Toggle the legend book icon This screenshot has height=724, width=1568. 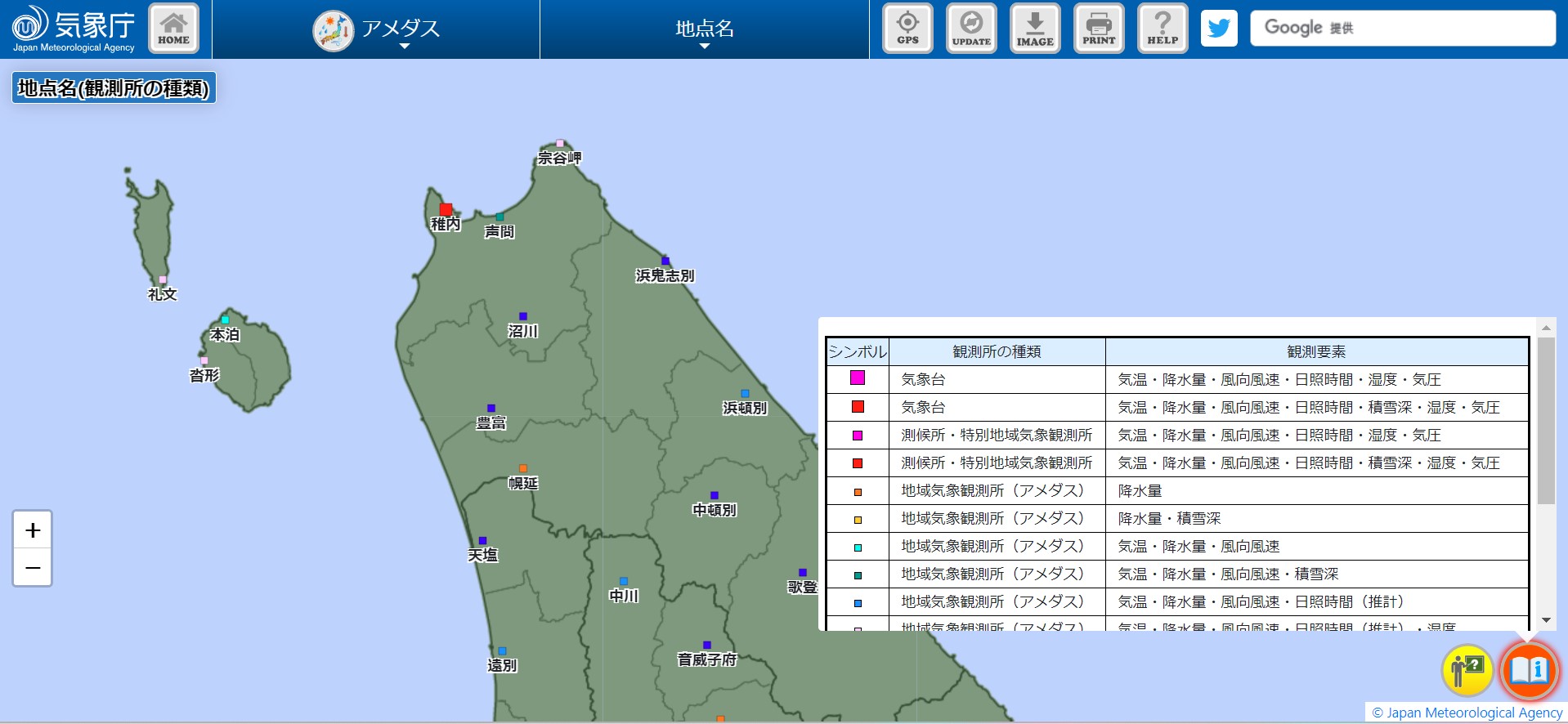click(x=1529, y=671)
